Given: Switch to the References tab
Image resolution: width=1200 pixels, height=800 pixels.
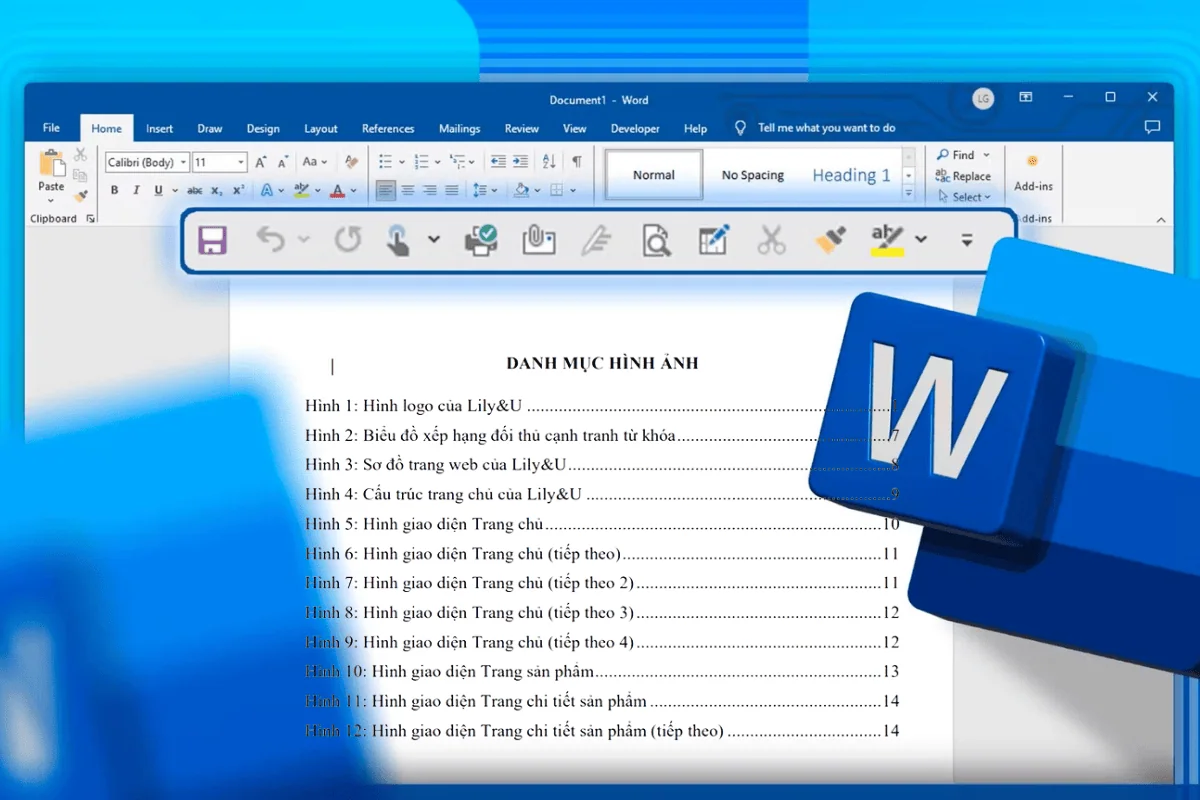Looking at the screenshot, I should pyautogui.click(x=388, y=129).
